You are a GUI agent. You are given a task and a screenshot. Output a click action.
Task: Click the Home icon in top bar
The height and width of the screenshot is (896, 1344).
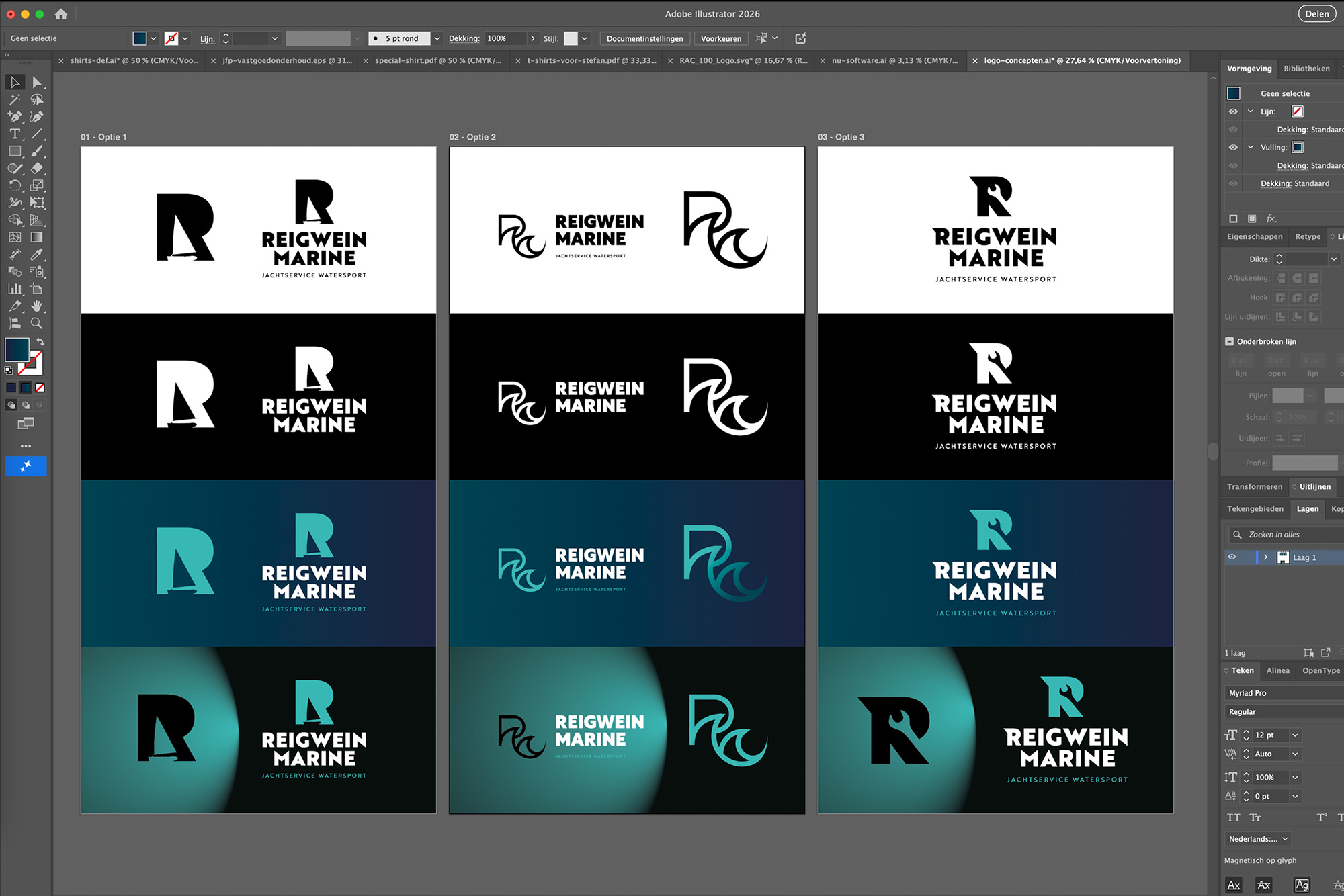(61, 14)
